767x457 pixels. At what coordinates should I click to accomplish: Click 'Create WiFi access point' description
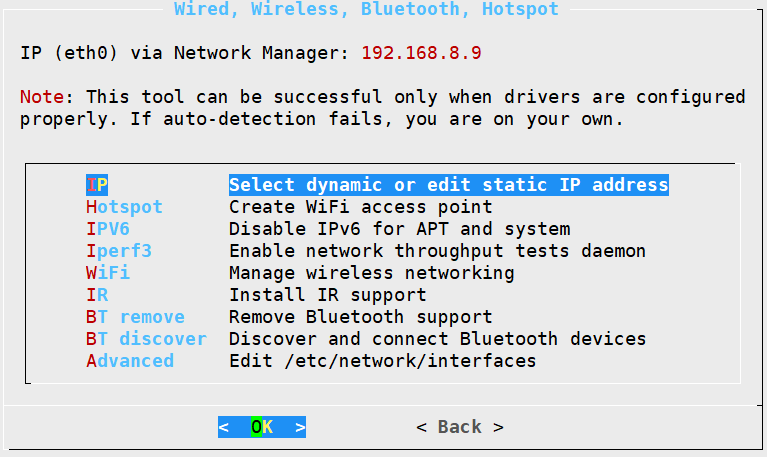tap(361, 207)
